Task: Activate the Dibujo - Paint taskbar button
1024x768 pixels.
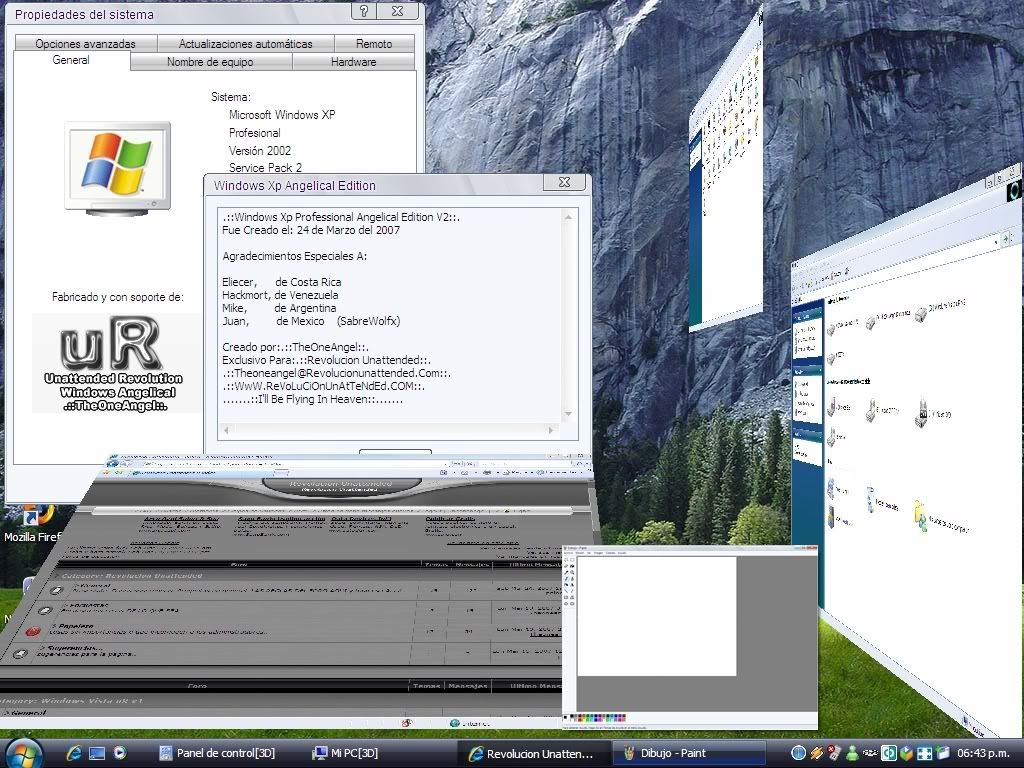Action: pyautogui.click(x=687, y=753)
